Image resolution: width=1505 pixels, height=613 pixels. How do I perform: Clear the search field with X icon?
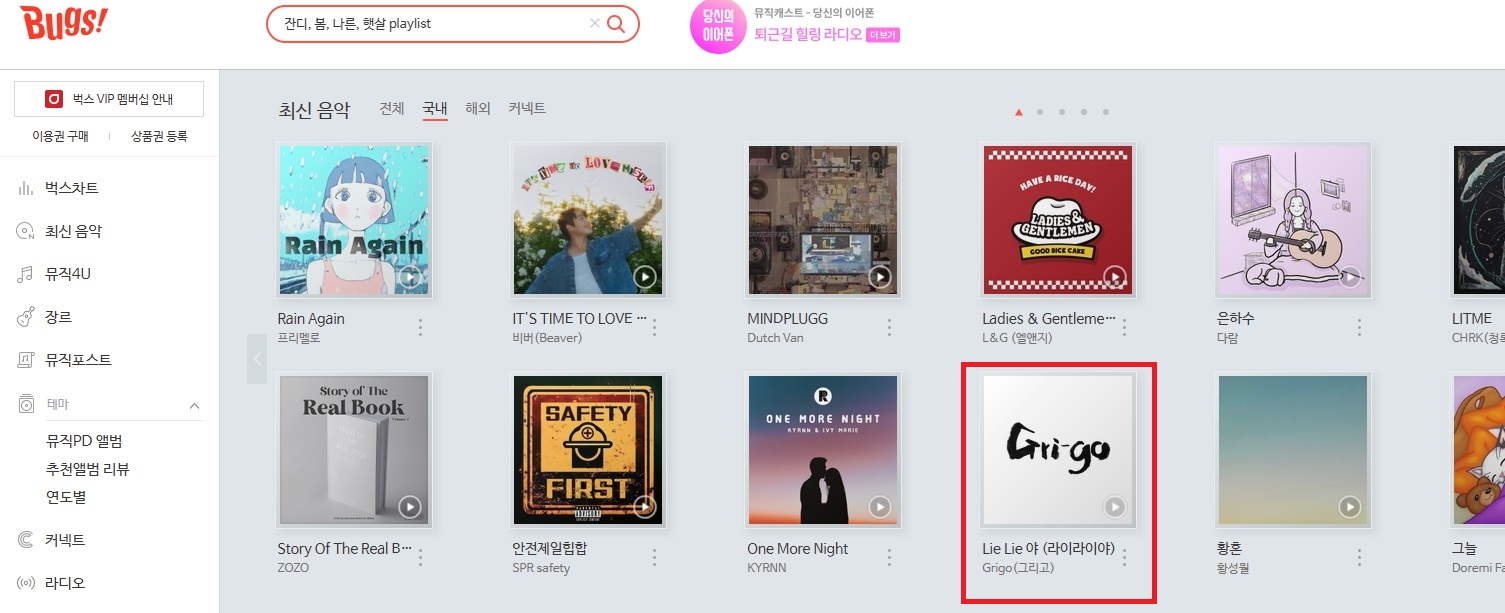tap(595, 24)
